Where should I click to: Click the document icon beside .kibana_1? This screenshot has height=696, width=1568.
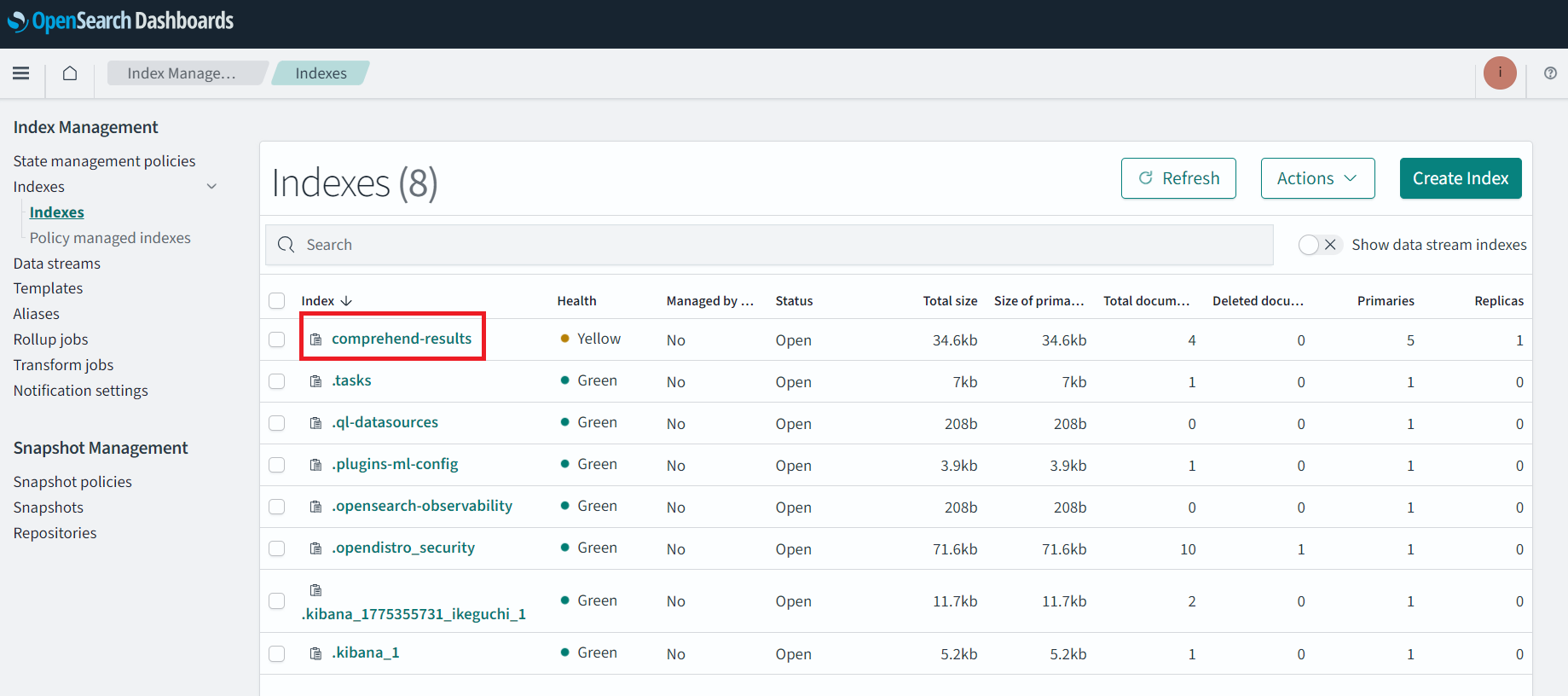316,653
